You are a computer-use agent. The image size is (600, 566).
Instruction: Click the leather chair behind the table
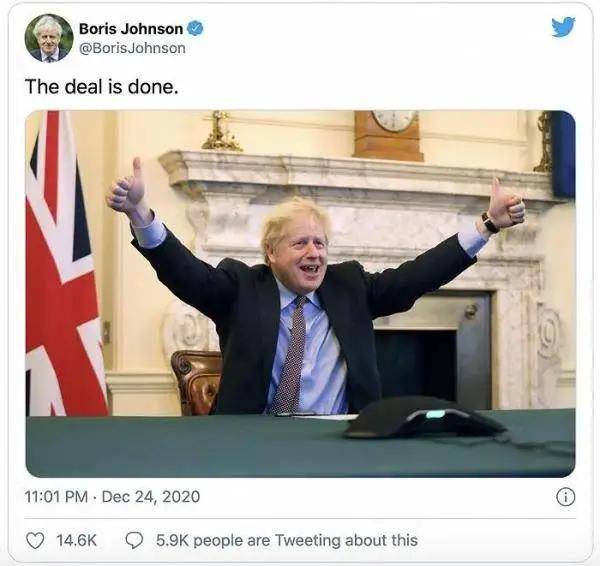pos(196,382)
